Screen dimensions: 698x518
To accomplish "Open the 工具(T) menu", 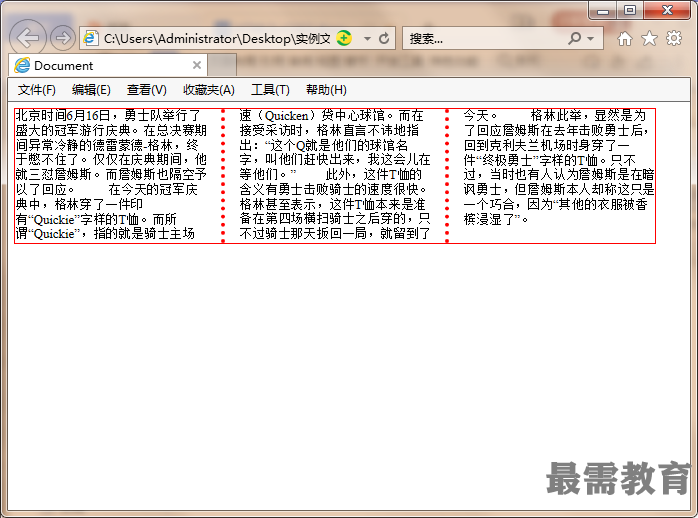I will tap(270, 90).
